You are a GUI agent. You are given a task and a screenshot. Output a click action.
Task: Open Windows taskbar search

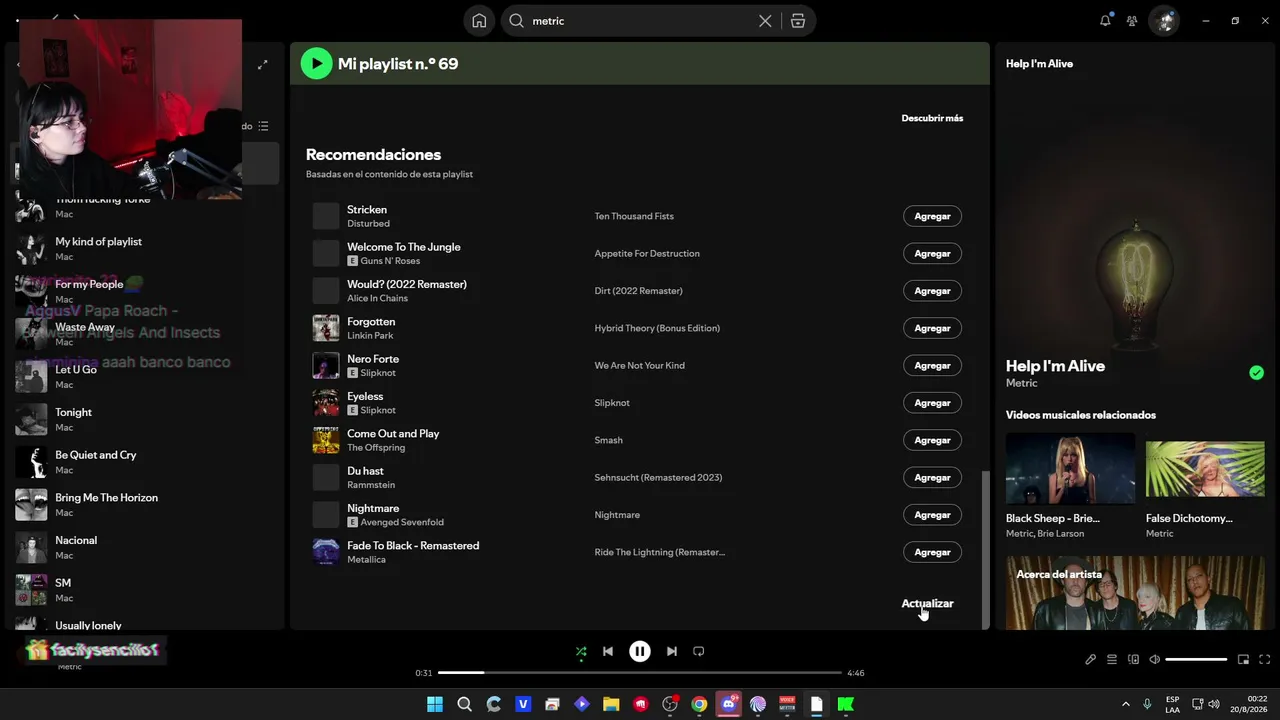click(464, 705)
